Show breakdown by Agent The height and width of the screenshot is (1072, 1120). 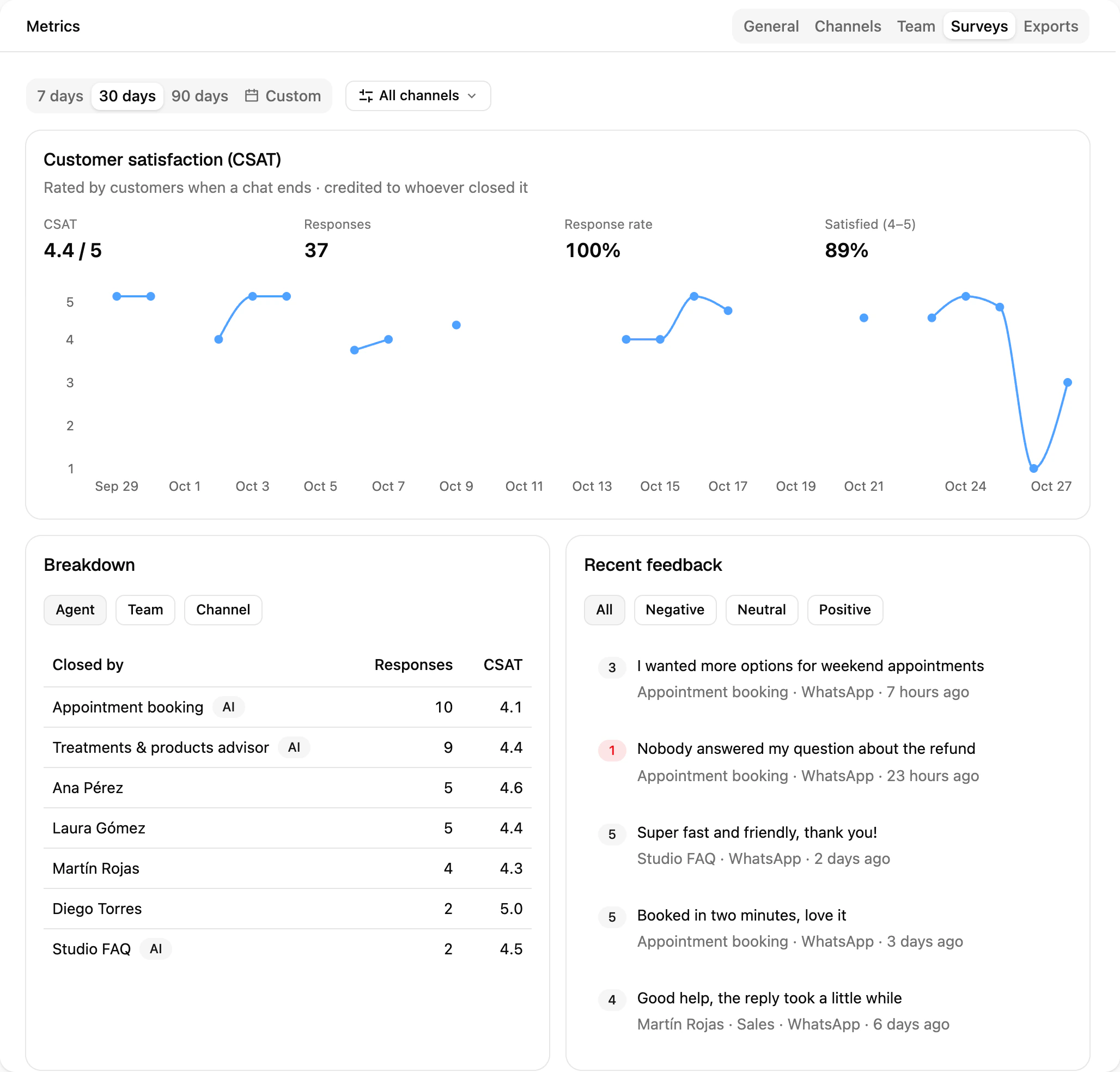coord(75,610)
